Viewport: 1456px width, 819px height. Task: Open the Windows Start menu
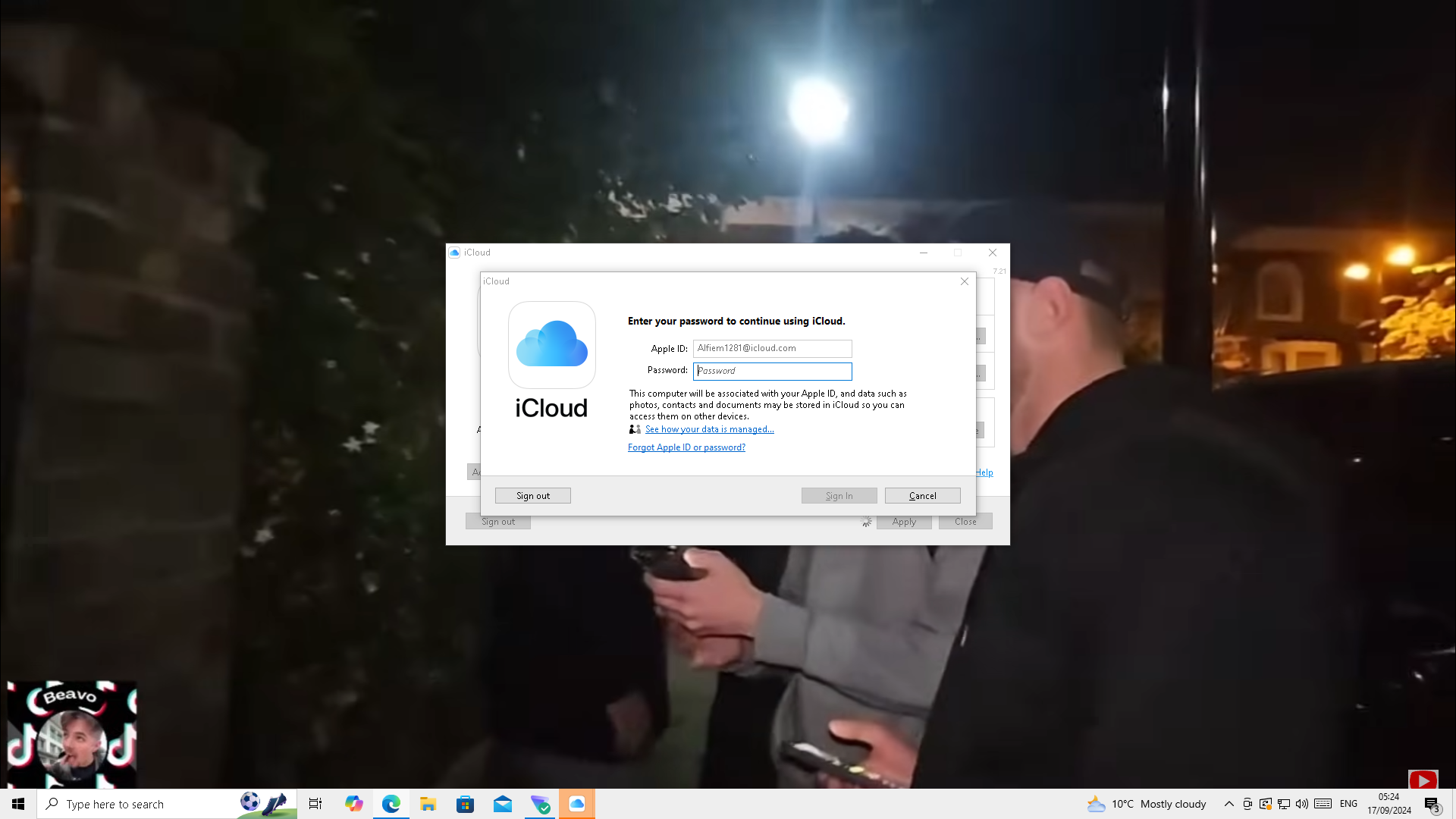pos(18,804)
